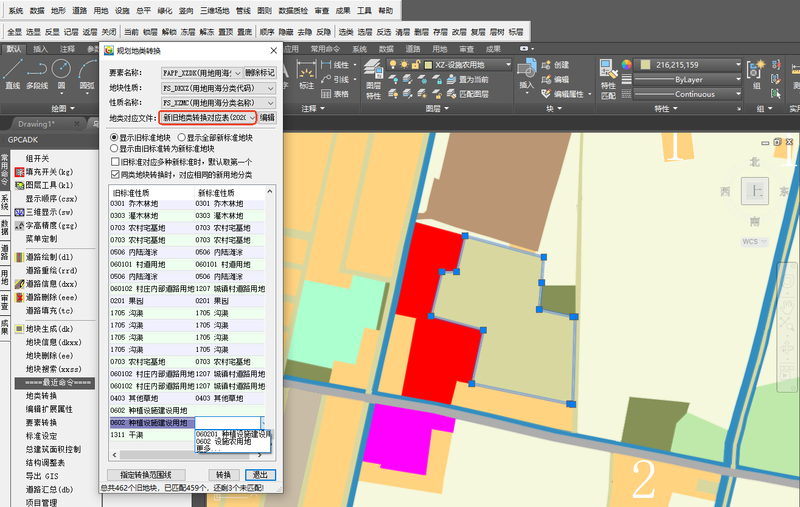800x507 pixels.
Task: Open the 数据质检 item in the top menu bar
Action: (x=293, y=10)
